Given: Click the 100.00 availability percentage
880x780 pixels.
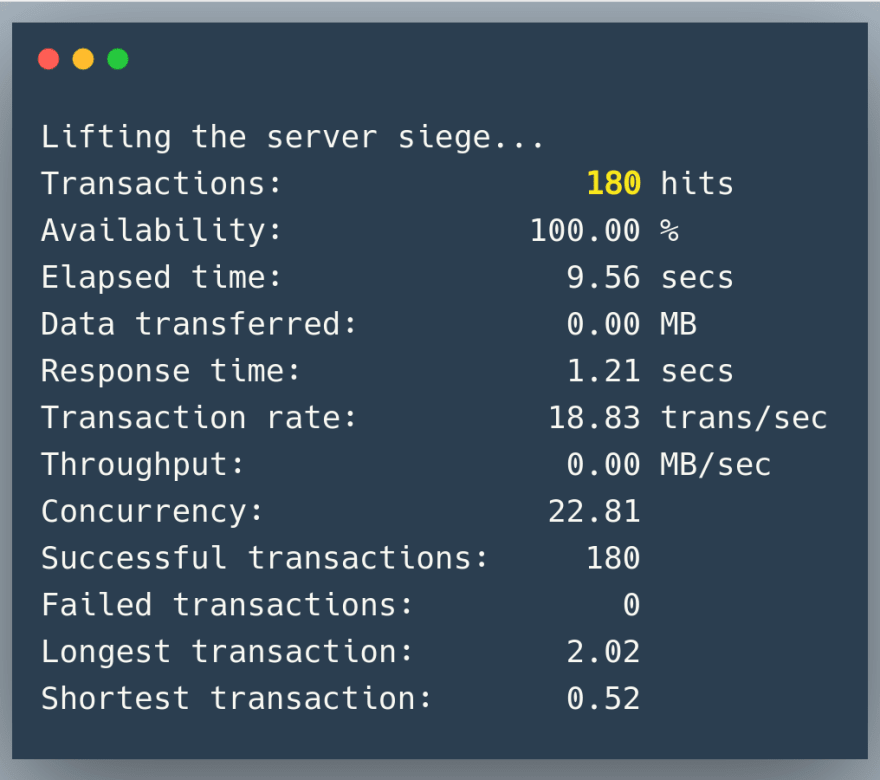Looking at the screenshot, I should pyautogui.click(x=585, y=231).
